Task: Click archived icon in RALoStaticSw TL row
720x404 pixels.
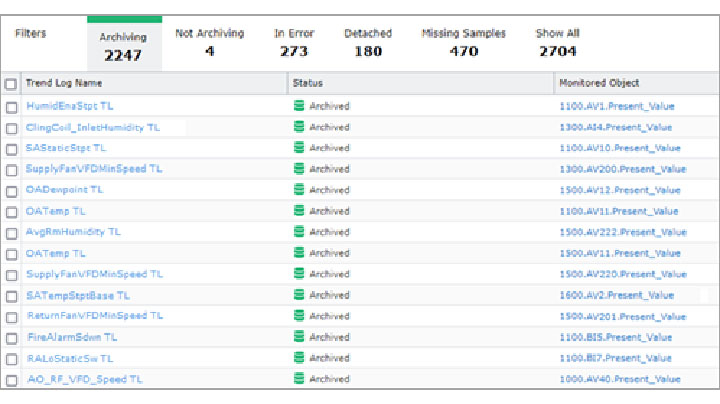Action: pos(298,358)
